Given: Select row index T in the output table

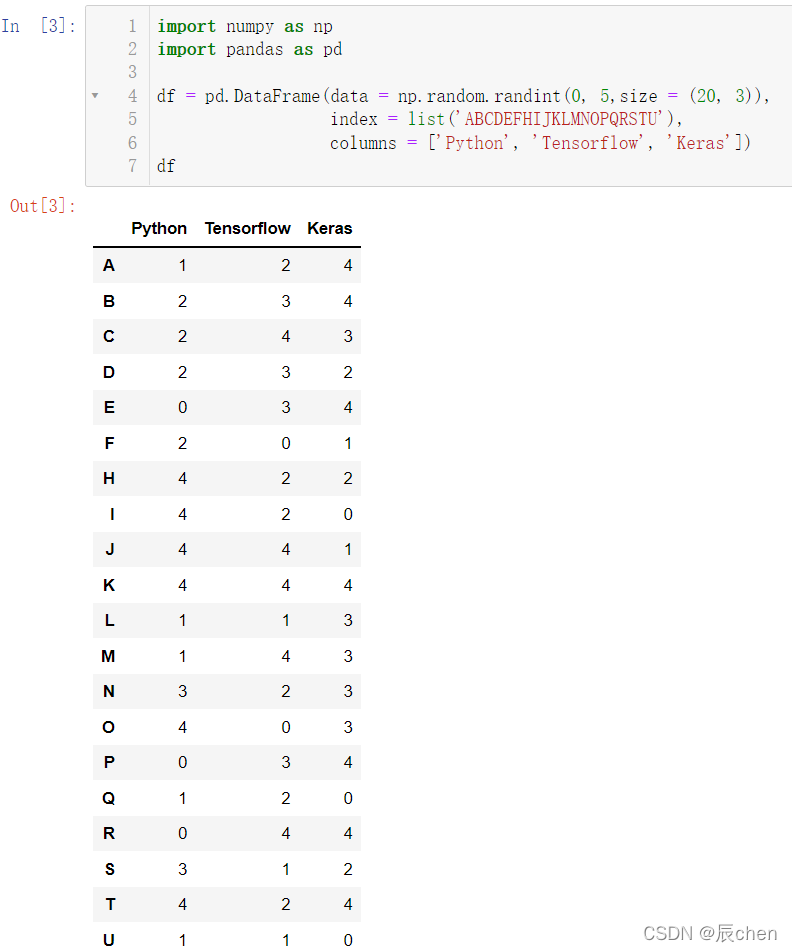Looking at the screenshot, I should coord(110,905).
